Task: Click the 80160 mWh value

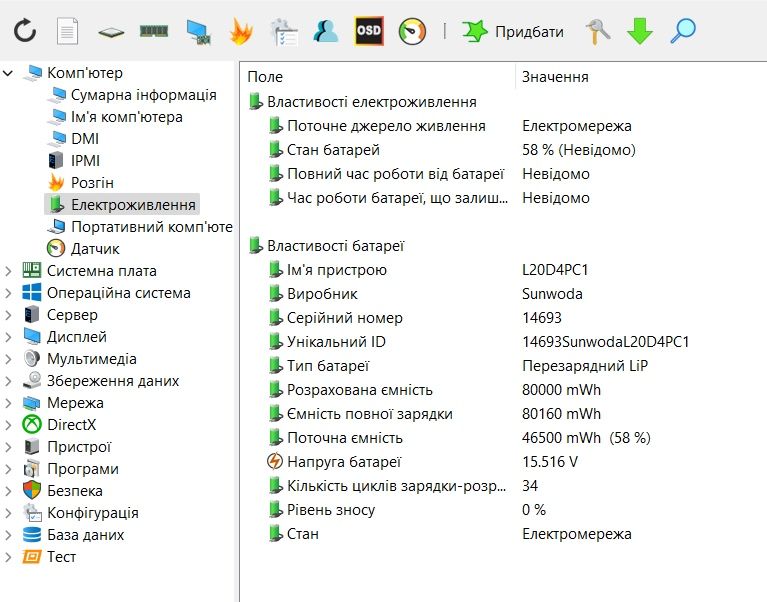Action: pos(561,414)
